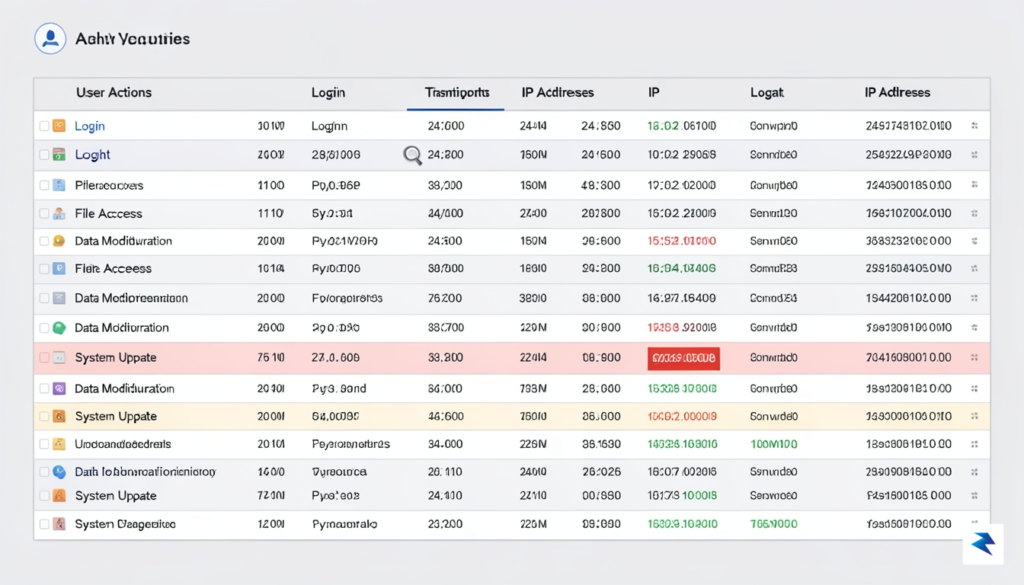Click the drag handle at the end of the Loght row
This screenshot has width=1024, height=585.
(x=974, y=155)
